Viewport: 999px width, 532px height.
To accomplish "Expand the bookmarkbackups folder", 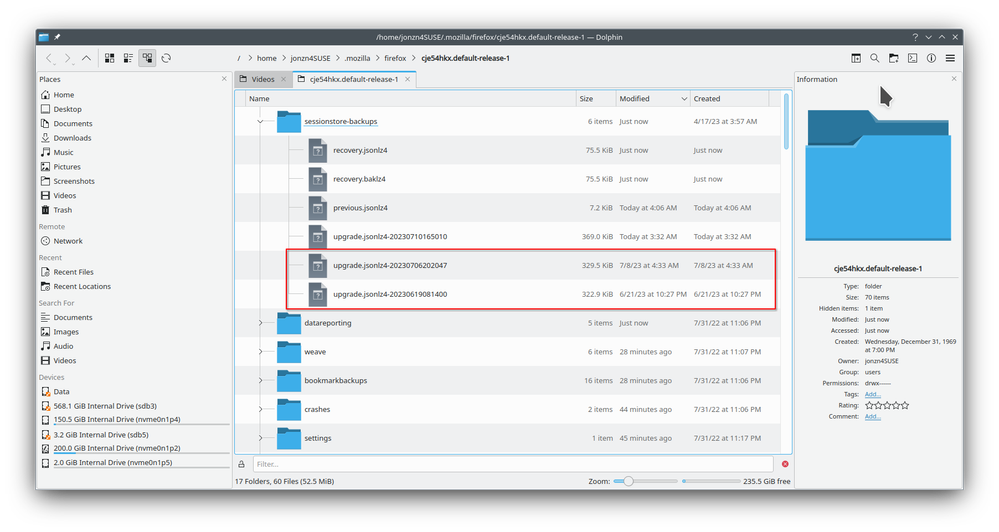I will coord(260,380).
